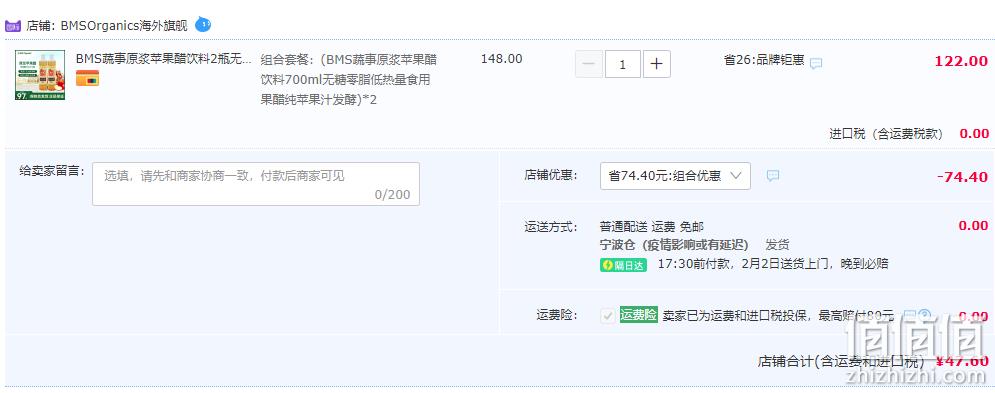
Task: Click the green 运费险 label badge
Action: click(638, 315)
